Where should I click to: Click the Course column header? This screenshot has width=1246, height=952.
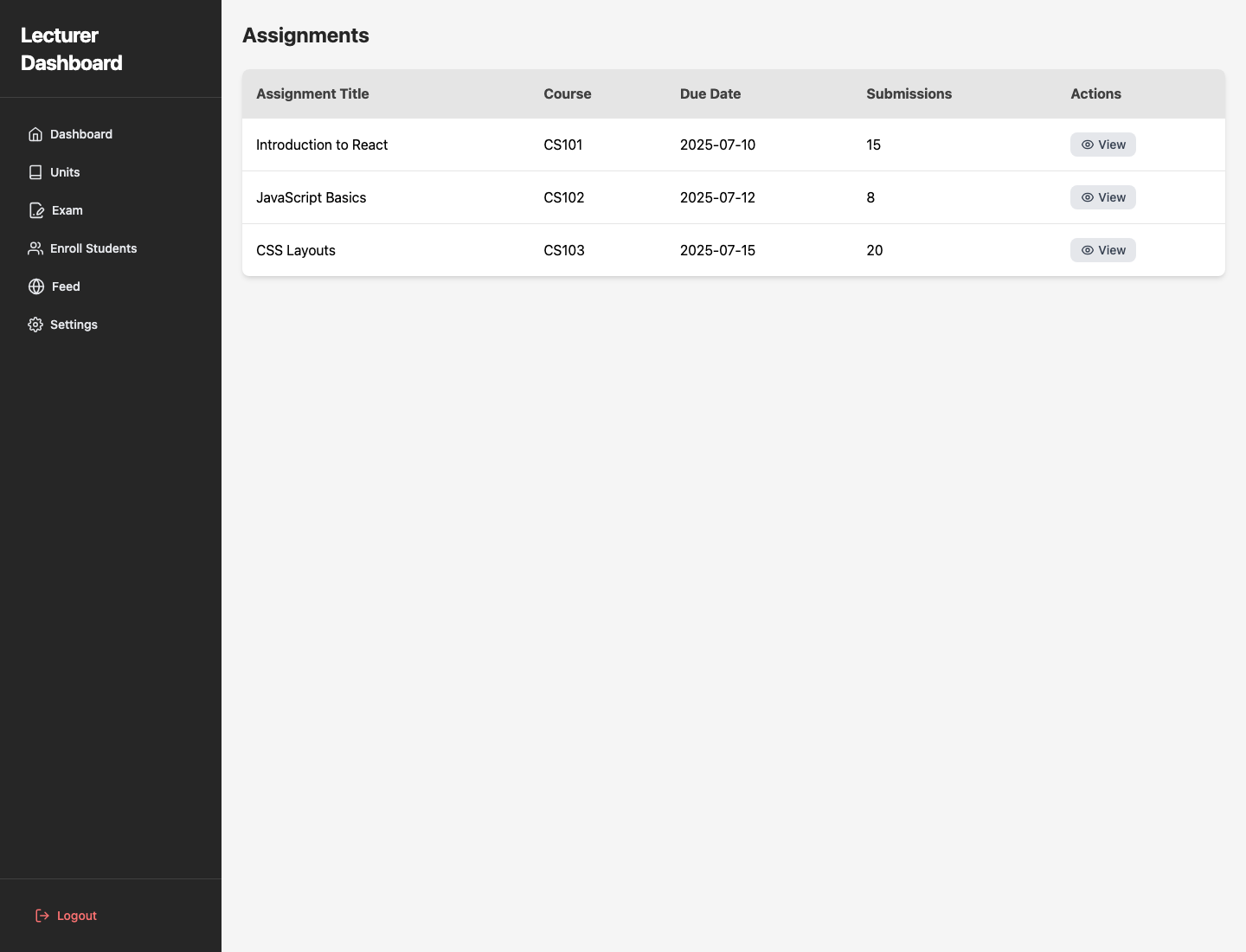point(568,93)
